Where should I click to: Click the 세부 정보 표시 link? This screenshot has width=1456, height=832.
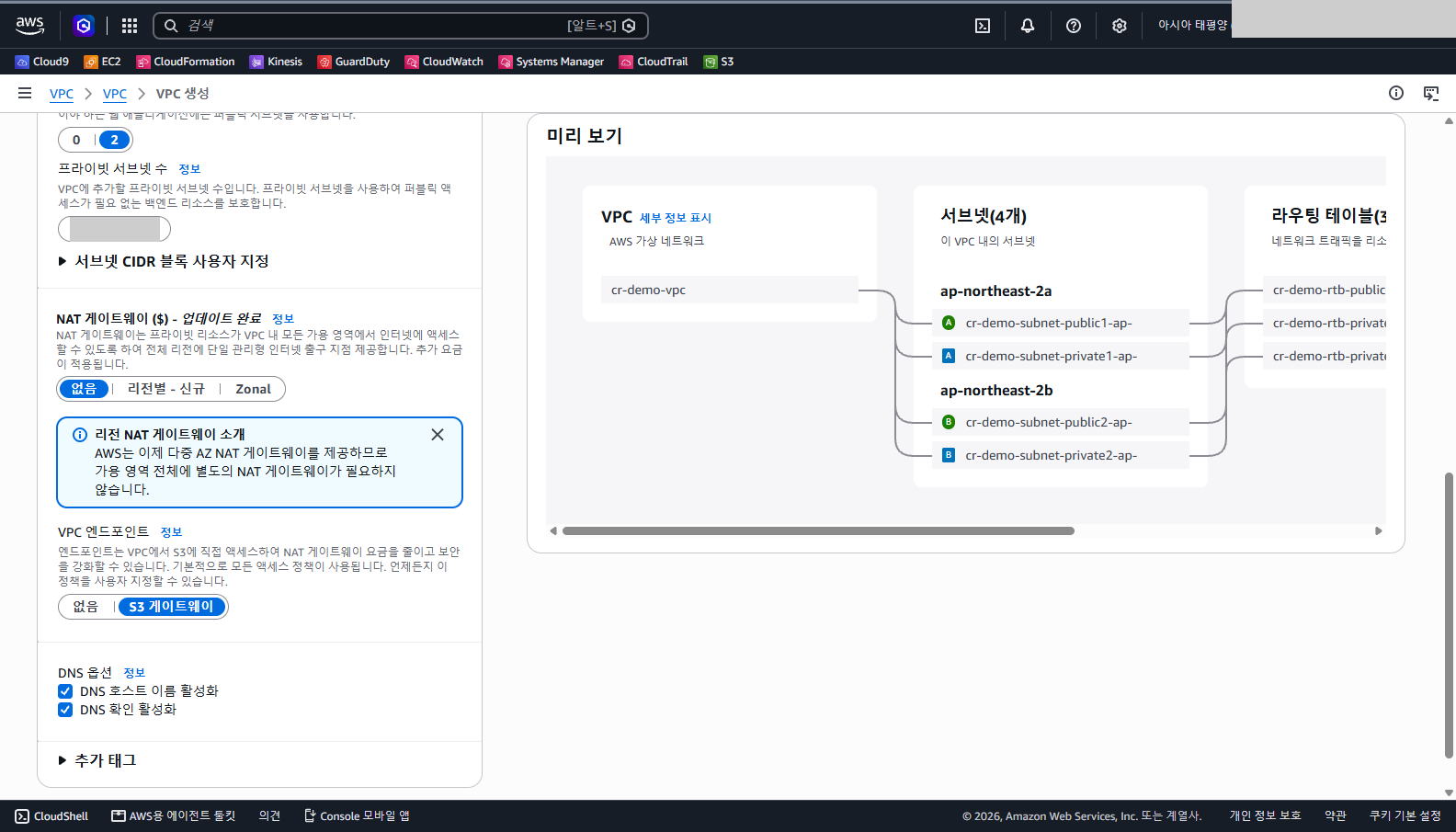coord(676,218)
